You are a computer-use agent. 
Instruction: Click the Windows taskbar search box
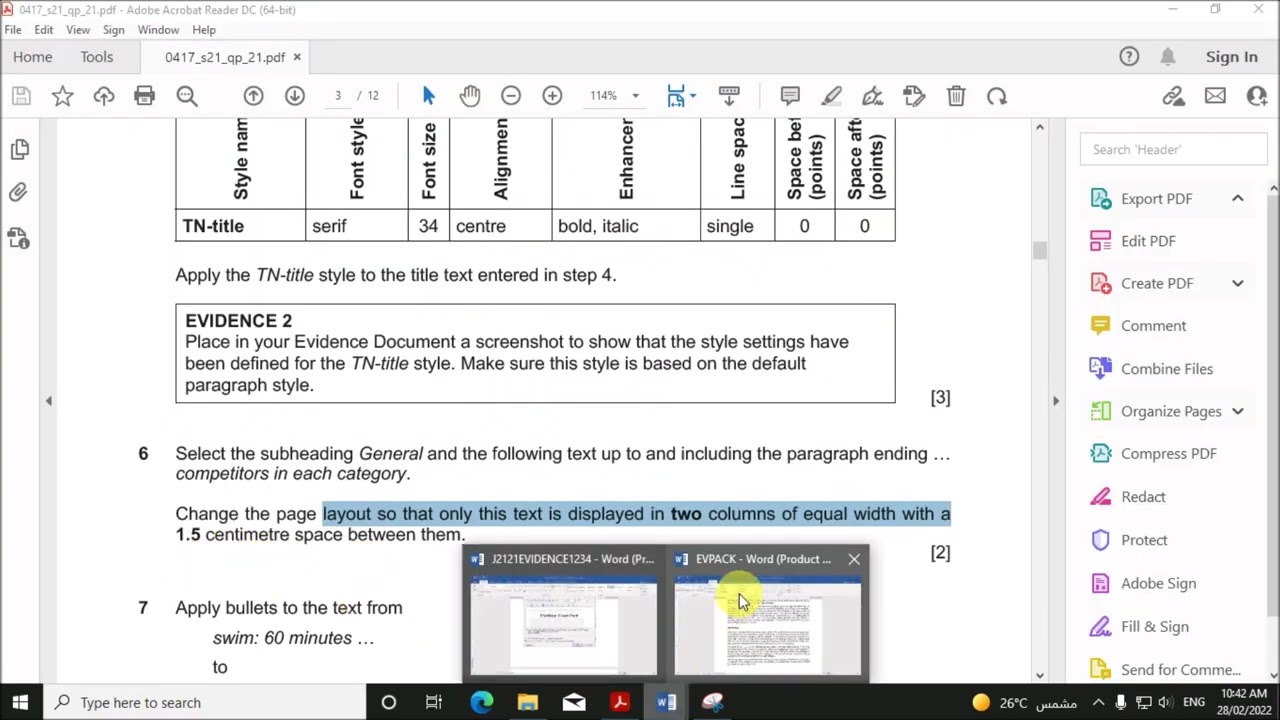pos(206,702)
